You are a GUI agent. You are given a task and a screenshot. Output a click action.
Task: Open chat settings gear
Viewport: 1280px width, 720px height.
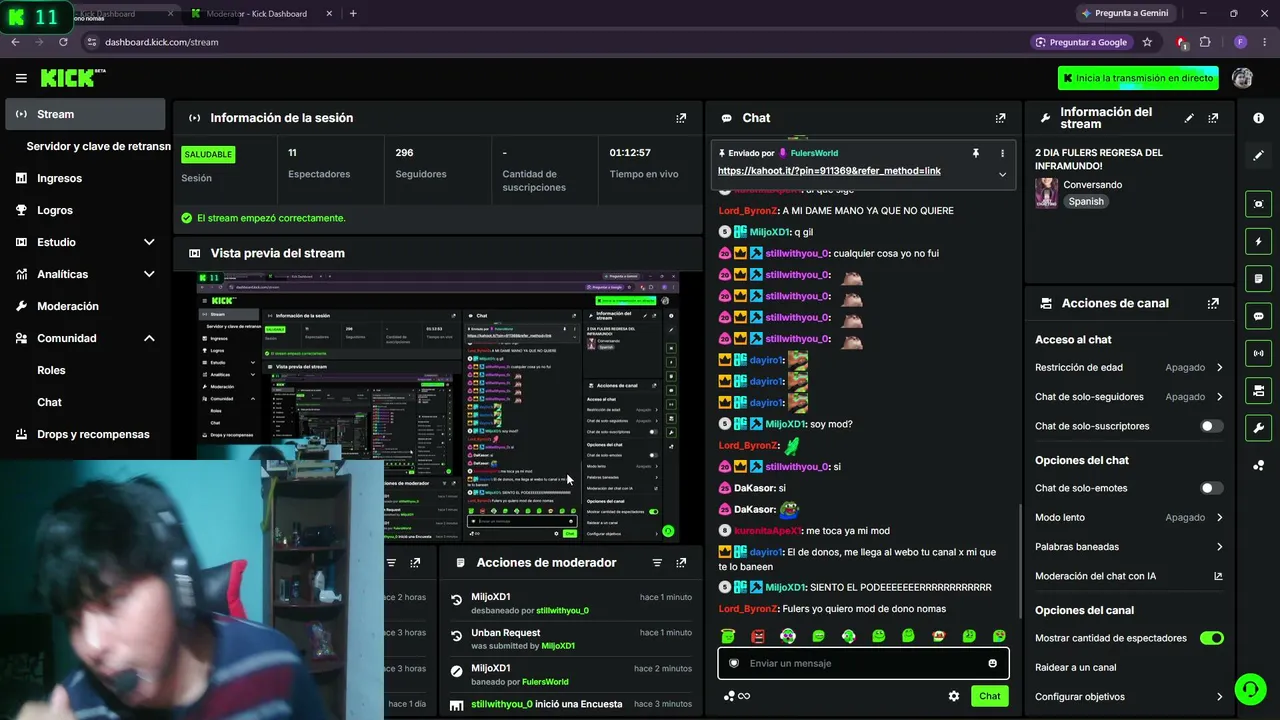click(x=953, y=696)
